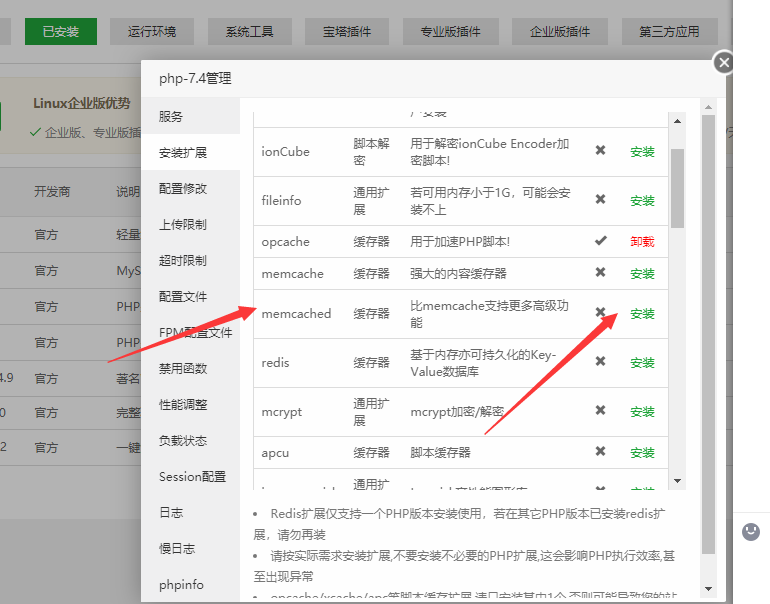Select the 运行环境 category button

pos(152,31)
